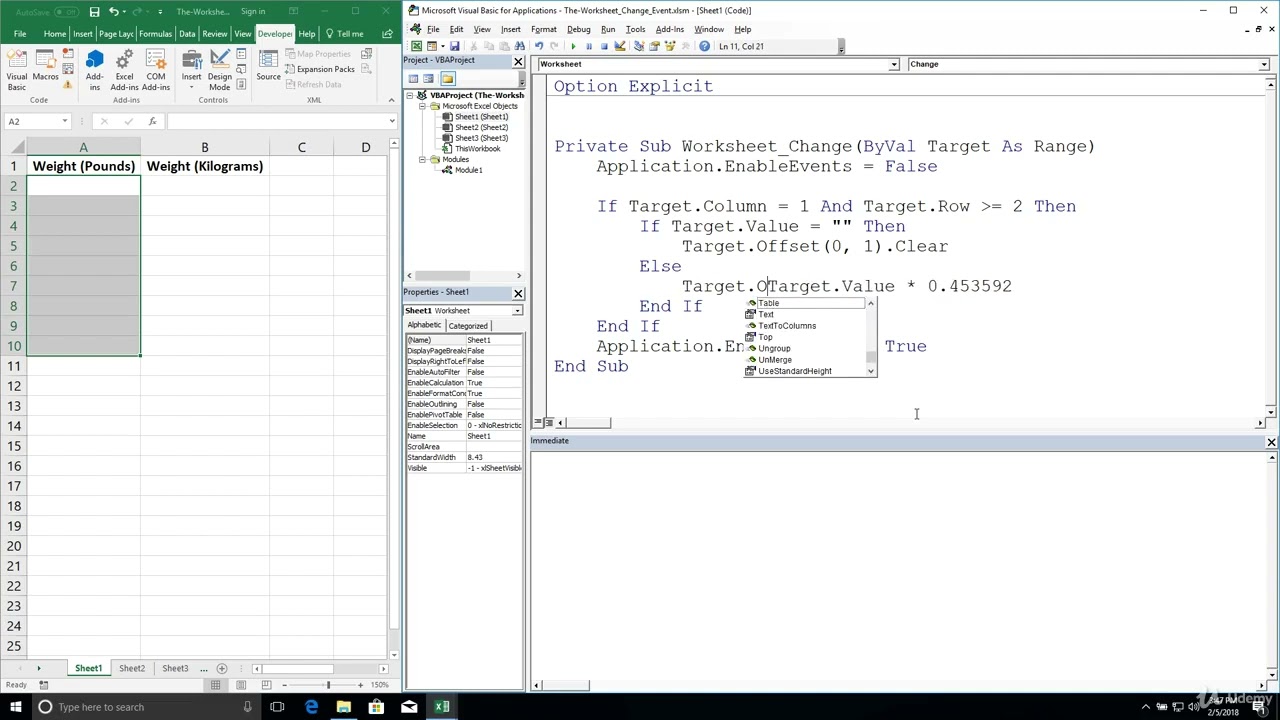Click the XML Source button
The image size is (1280, 720).
[x=268, y=66]
